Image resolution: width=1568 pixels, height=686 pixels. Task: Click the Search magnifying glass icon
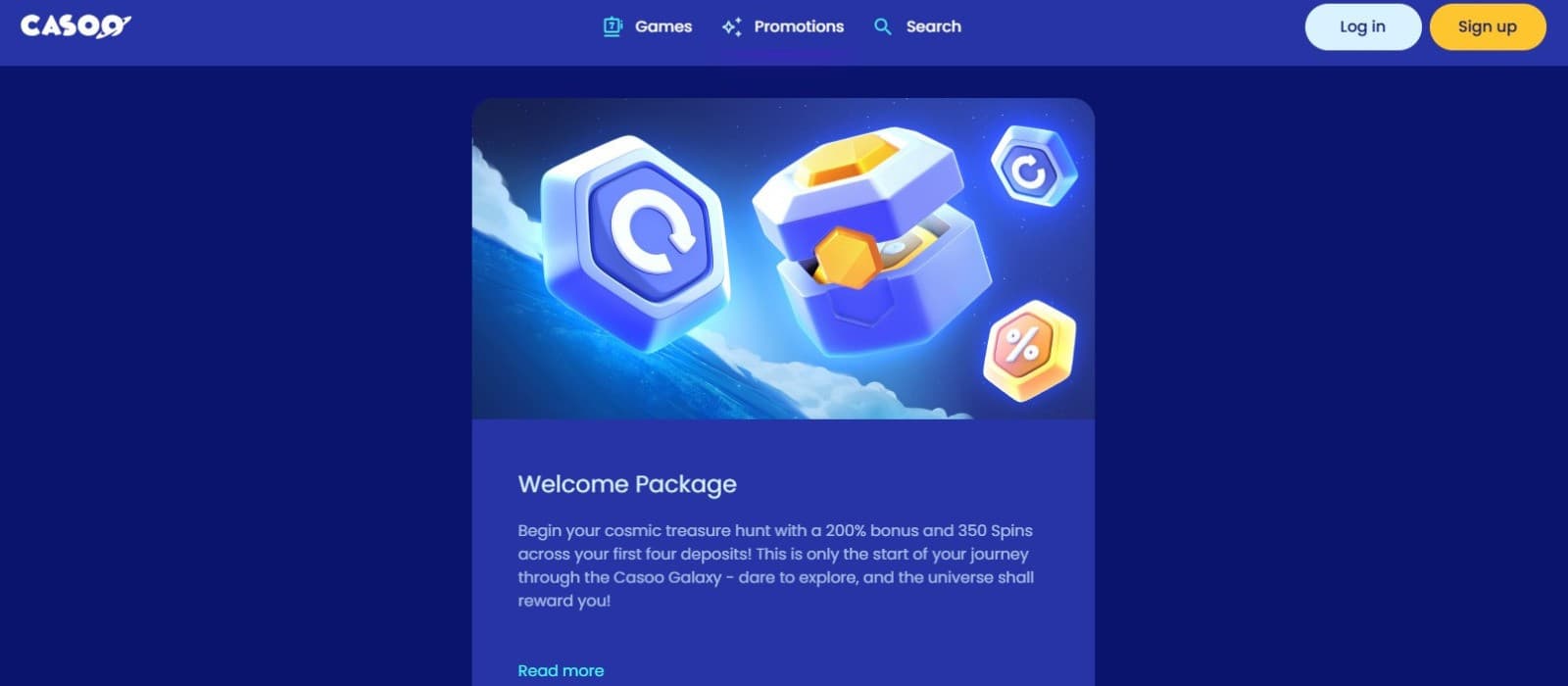pyautogui.click(x=883, y=26)
